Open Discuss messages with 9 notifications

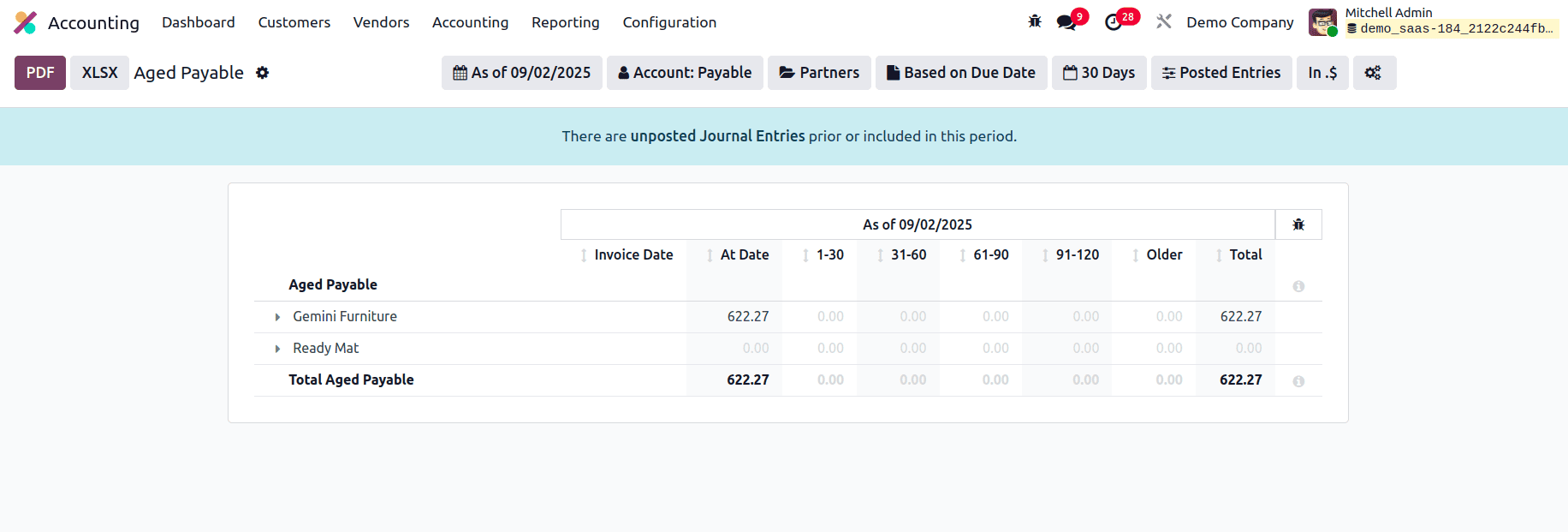pyautogui.click(x=1067, y=21)
